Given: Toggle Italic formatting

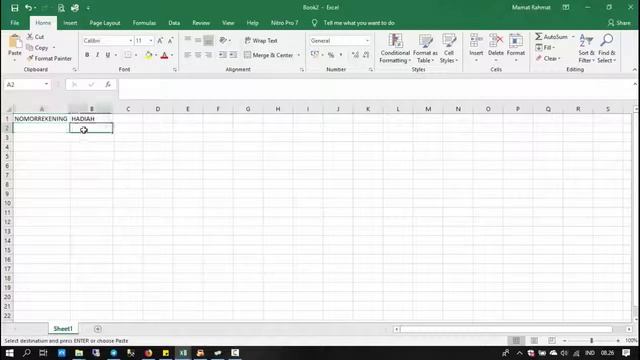Looking at the screenshot, I should (97, 55).
